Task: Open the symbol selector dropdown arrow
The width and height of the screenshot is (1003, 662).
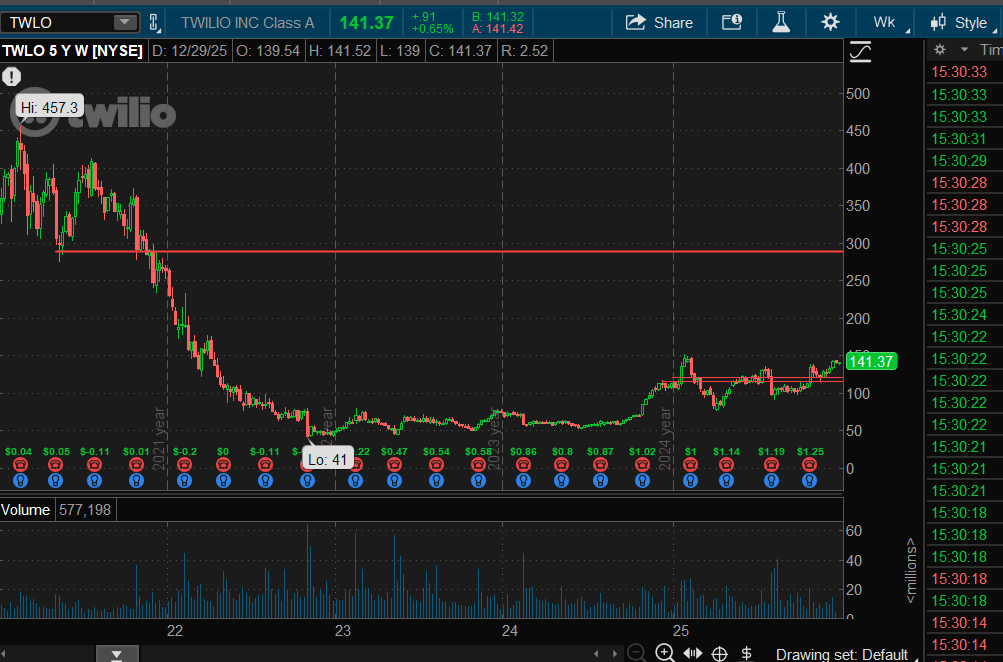Action: 125,23
